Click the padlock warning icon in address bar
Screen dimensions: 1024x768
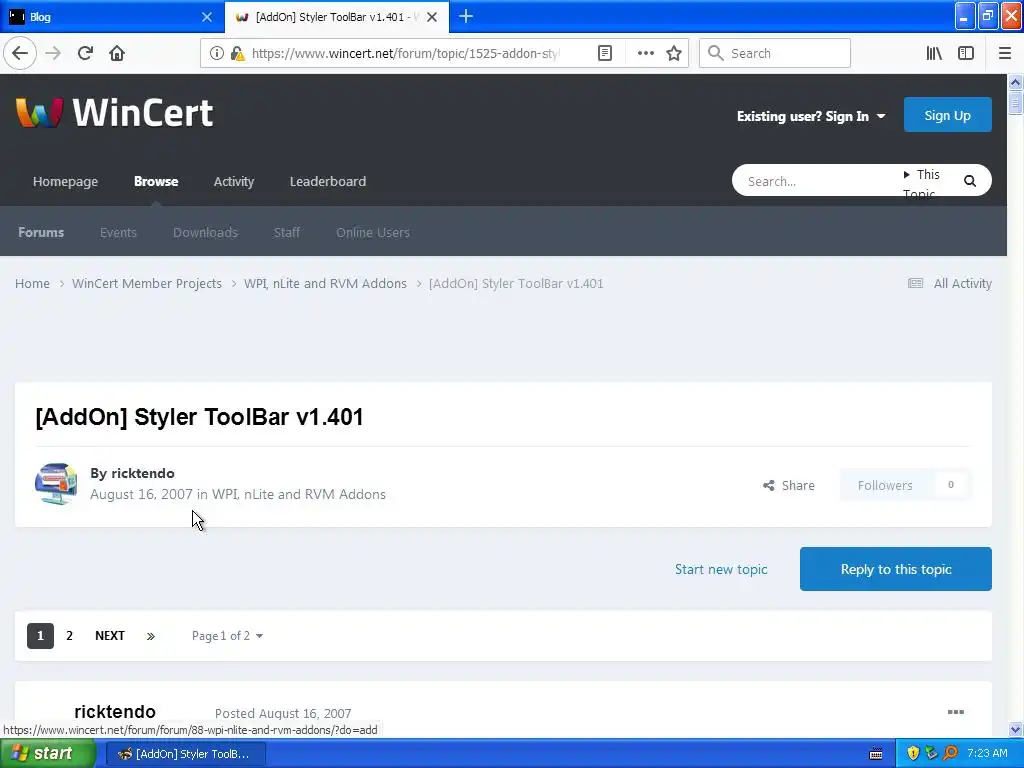click(238, 54)
